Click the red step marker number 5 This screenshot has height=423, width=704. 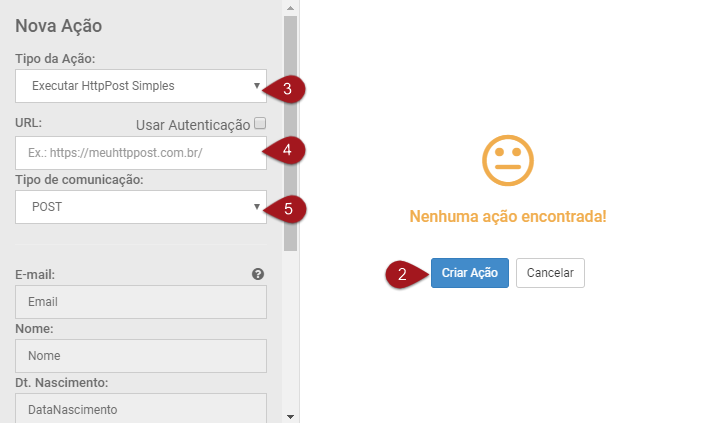point(286,209)
